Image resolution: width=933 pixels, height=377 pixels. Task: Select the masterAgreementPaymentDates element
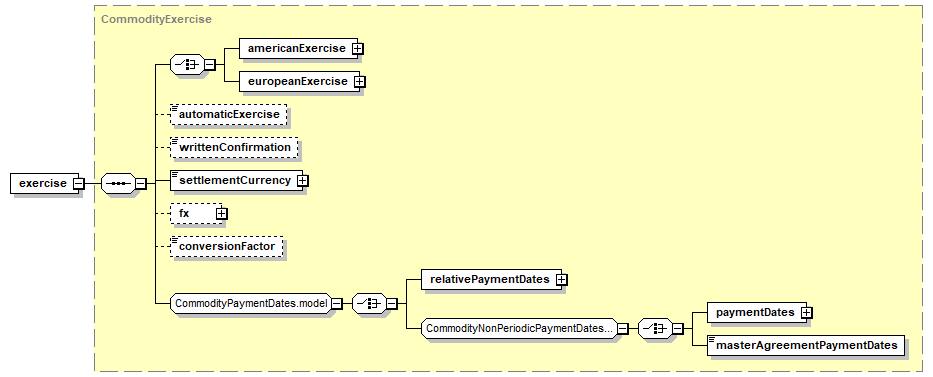[806, 345]
